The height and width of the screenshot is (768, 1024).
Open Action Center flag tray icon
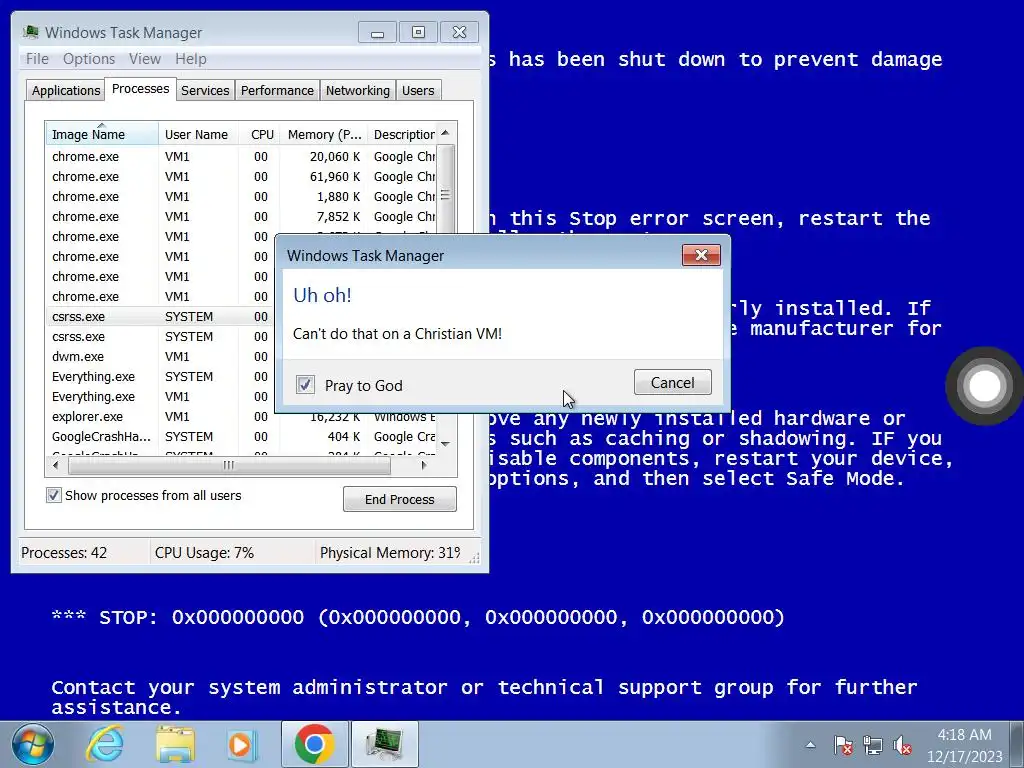pos(843,745)
